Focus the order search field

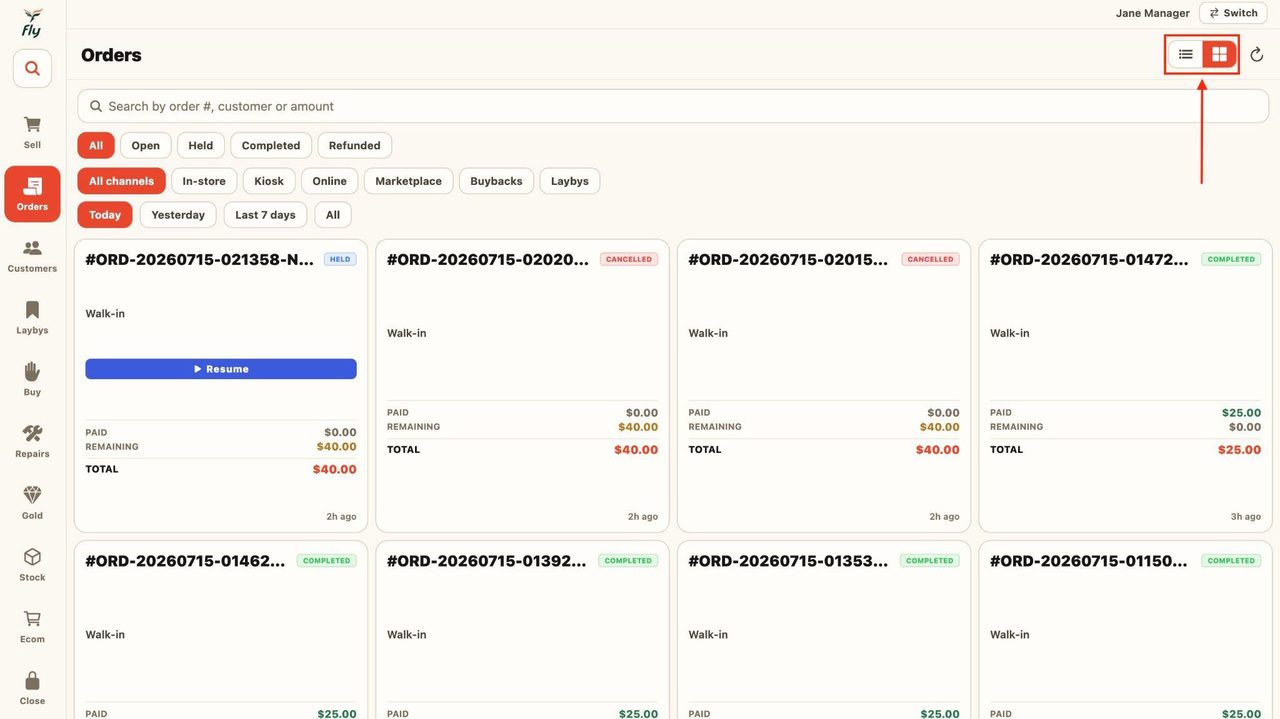click(x=673, y=106)
